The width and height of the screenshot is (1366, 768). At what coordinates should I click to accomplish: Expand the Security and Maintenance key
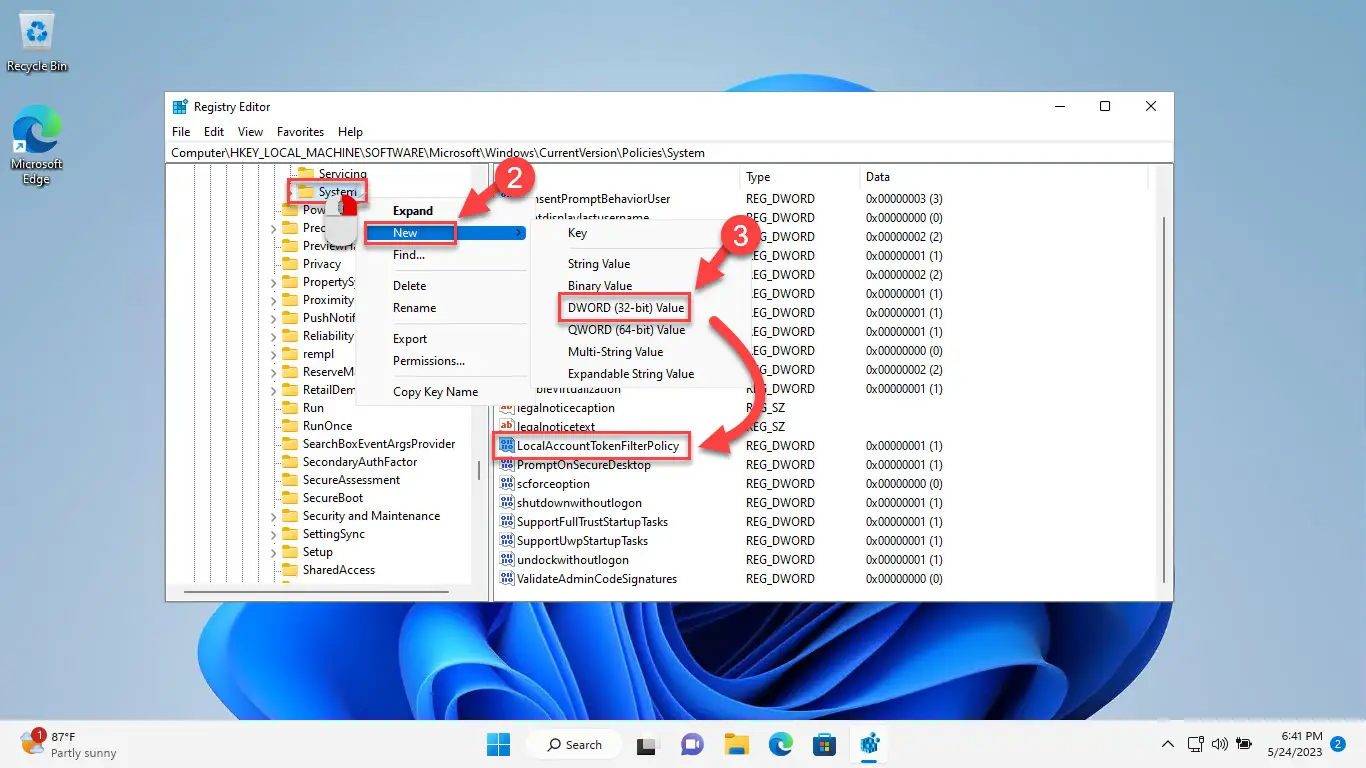274,516
